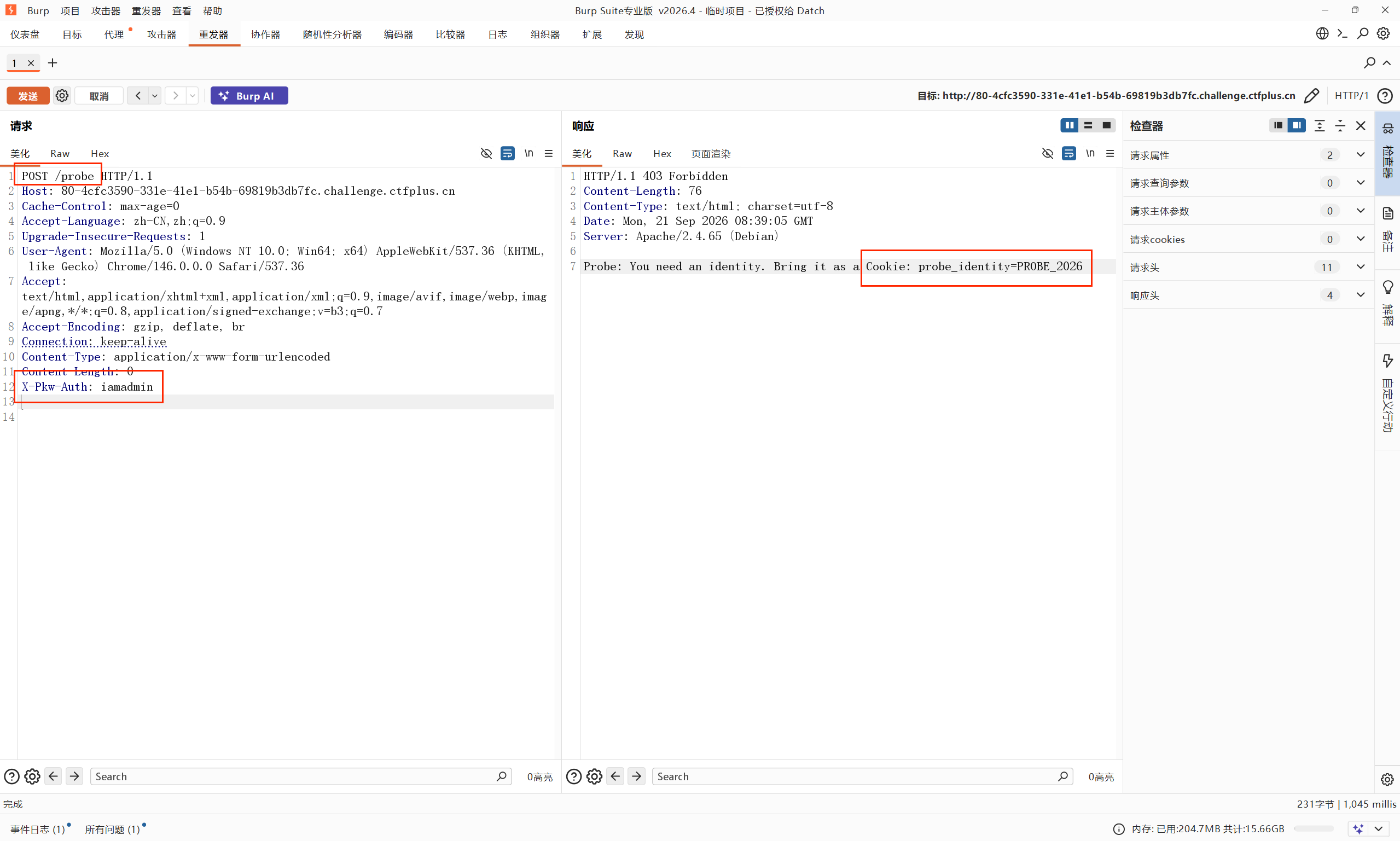The image size is (1400, 841).
Task: Open the 攻击器 intruder tab
Action: coord(161,34)
